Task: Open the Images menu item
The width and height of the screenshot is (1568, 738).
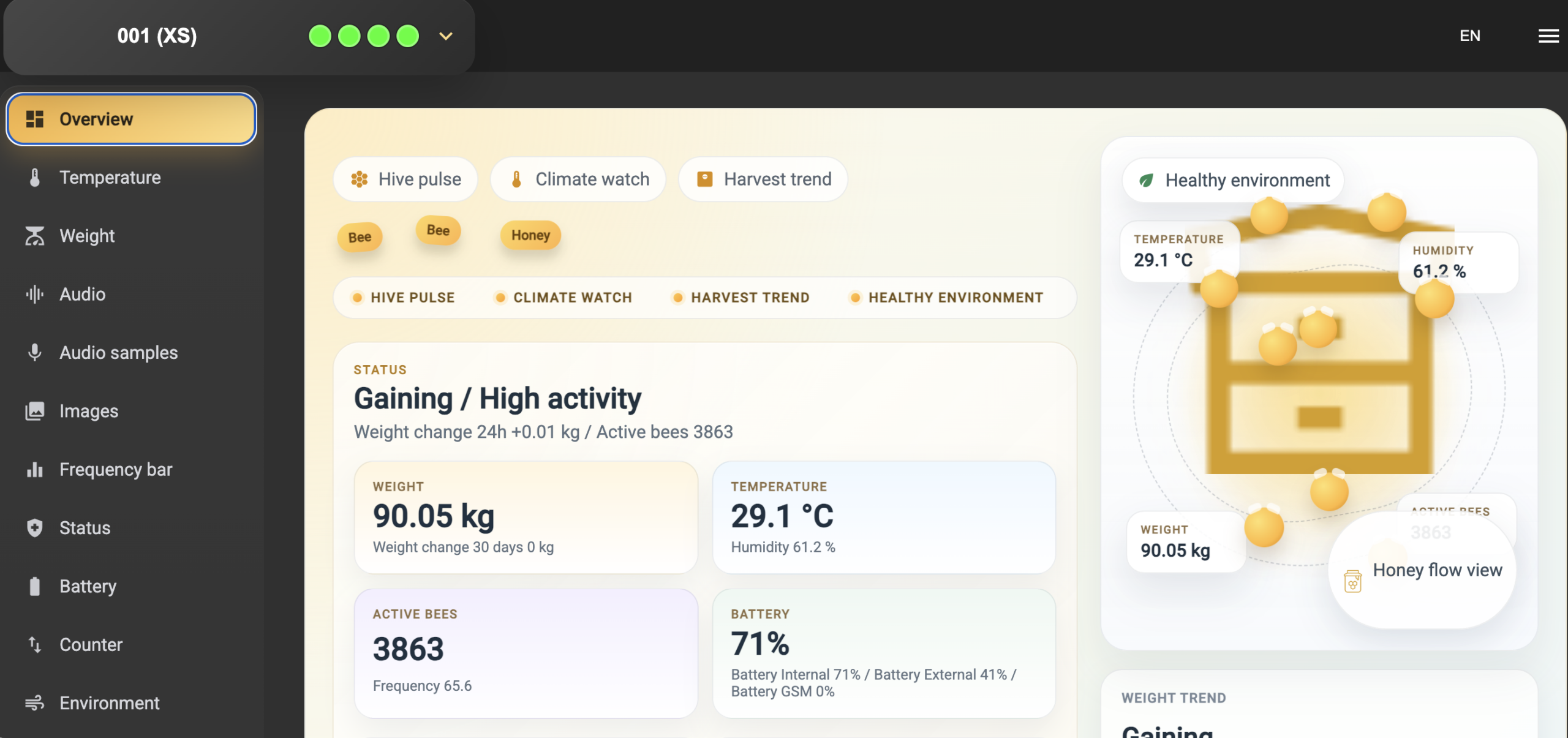Action: (x=132, y=411)
